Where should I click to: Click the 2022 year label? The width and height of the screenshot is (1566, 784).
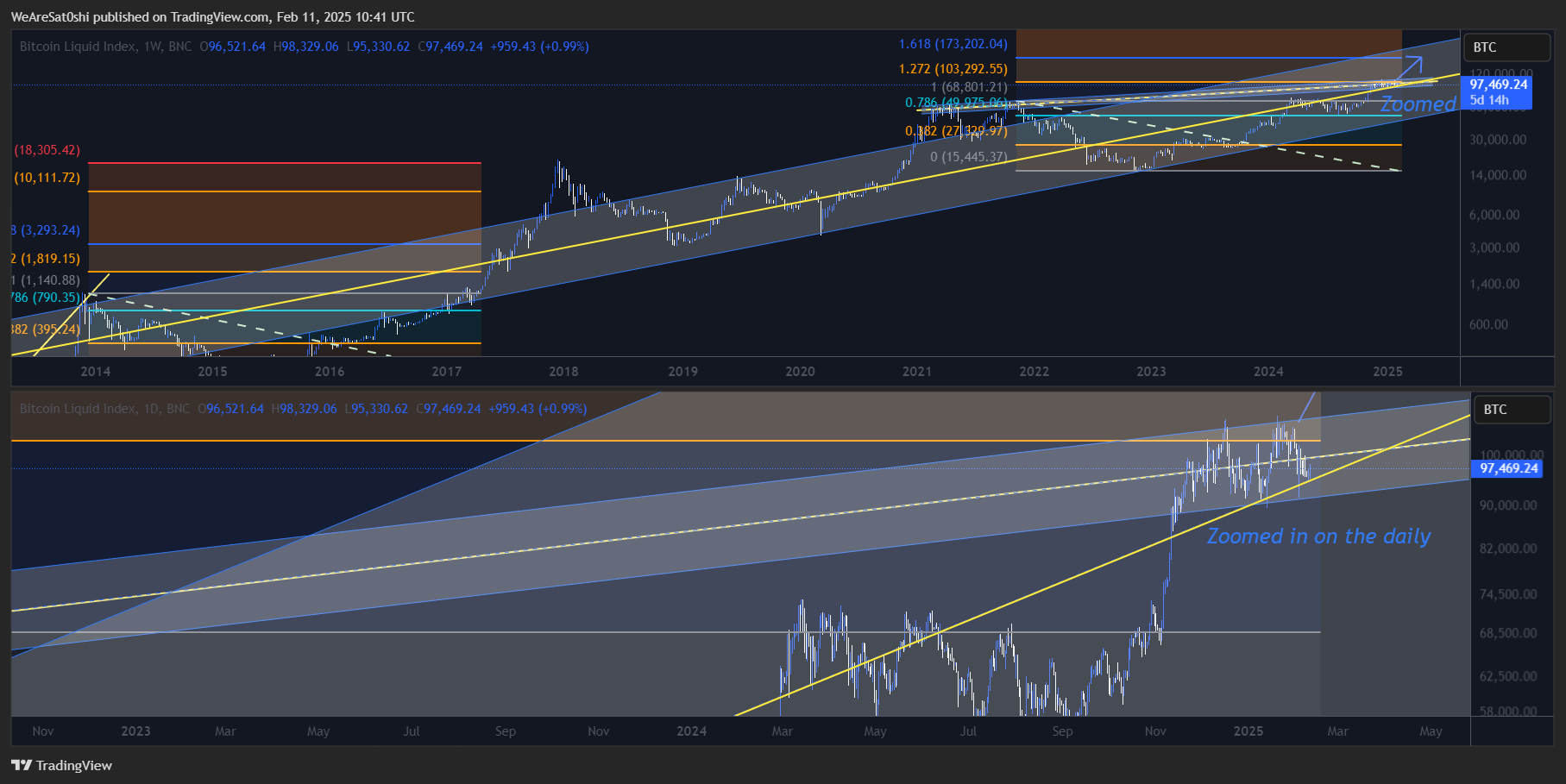click(1034, 372)
